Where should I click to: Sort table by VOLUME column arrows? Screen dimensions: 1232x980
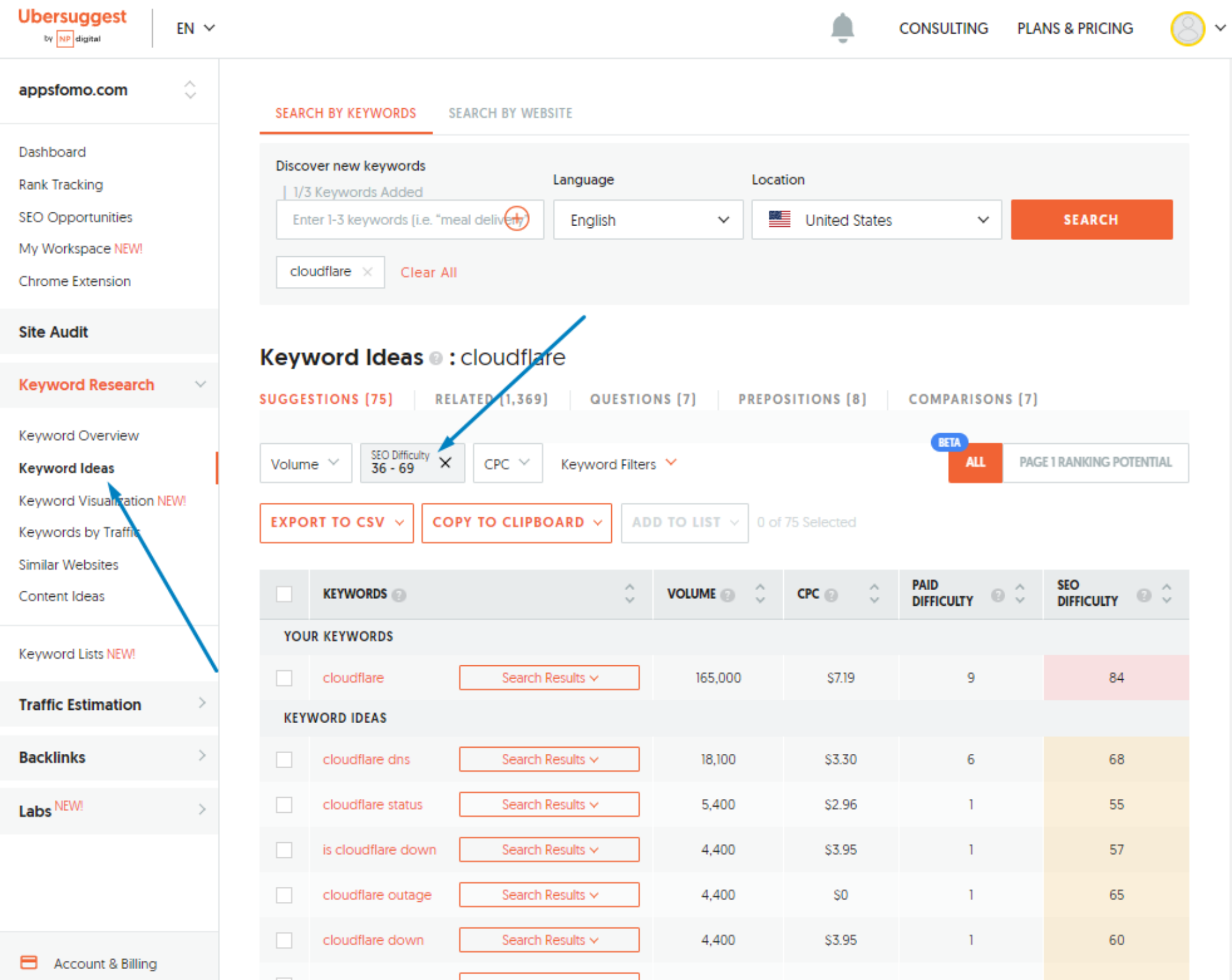(760, 594)
